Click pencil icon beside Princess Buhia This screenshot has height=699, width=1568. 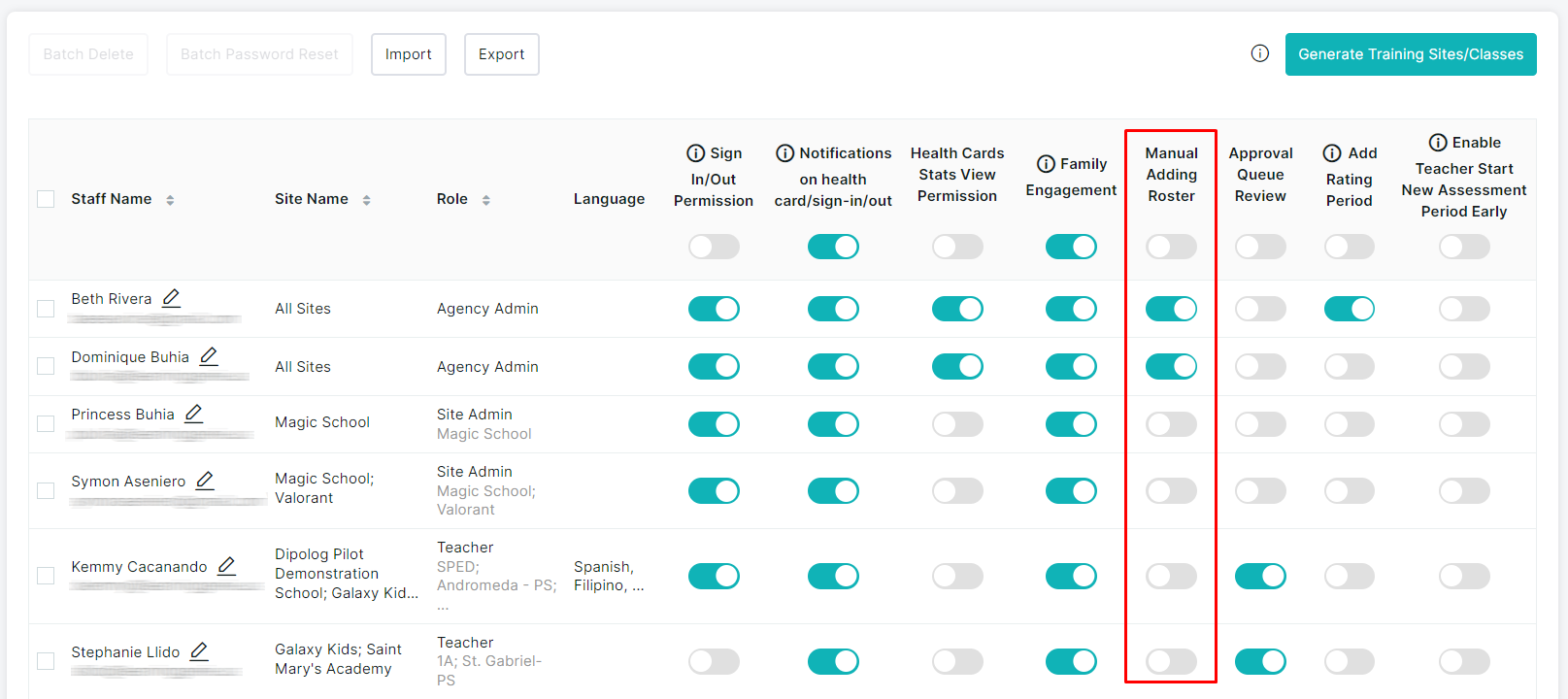(x=194, y=414)
